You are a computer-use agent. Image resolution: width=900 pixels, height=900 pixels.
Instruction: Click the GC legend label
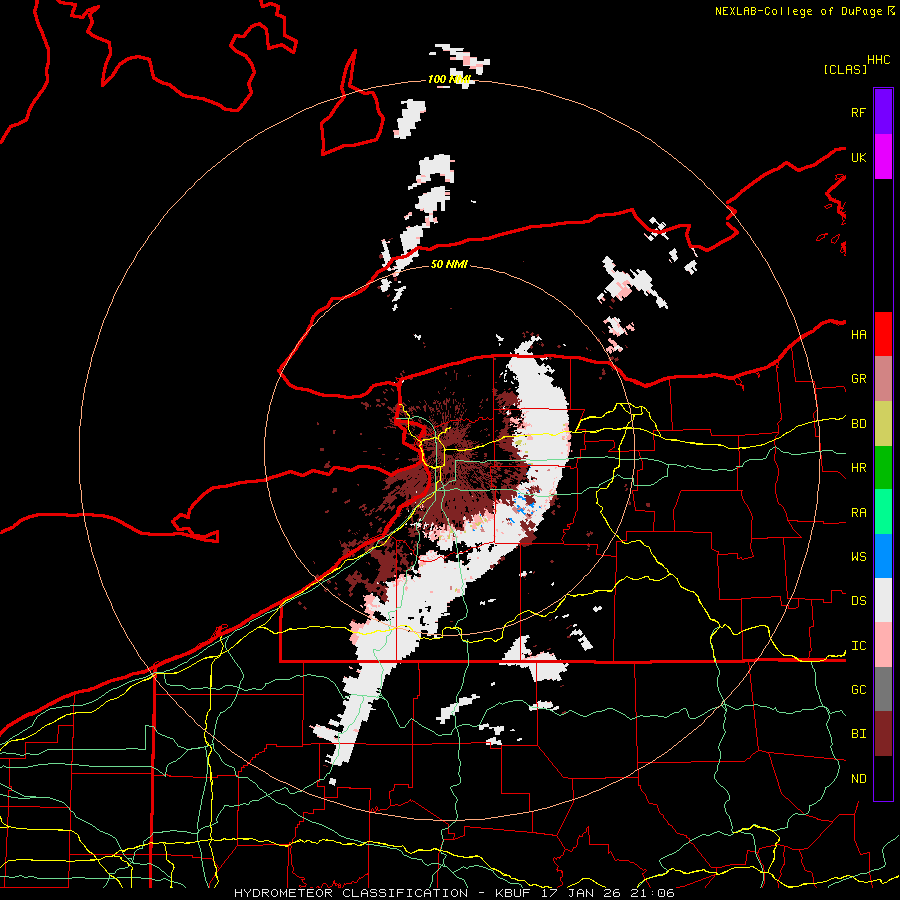pos(859,690)
